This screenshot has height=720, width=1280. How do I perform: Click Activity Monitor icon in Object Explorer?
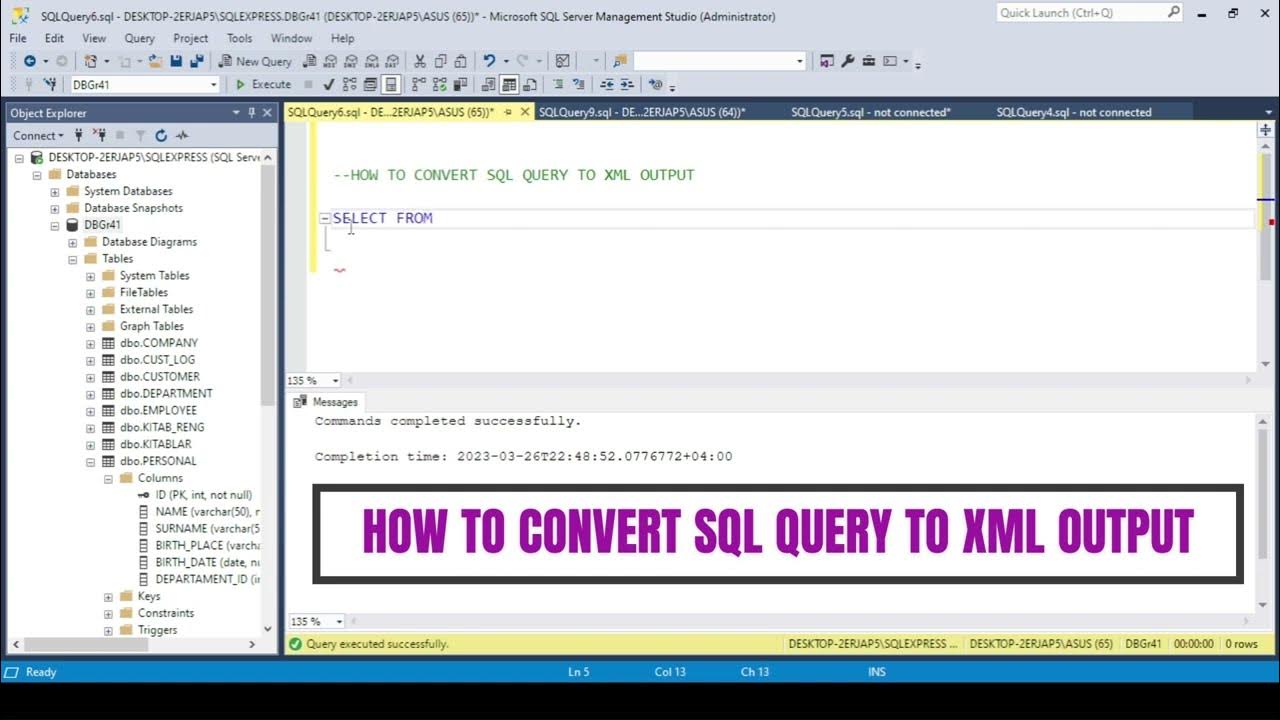[182, 135]
